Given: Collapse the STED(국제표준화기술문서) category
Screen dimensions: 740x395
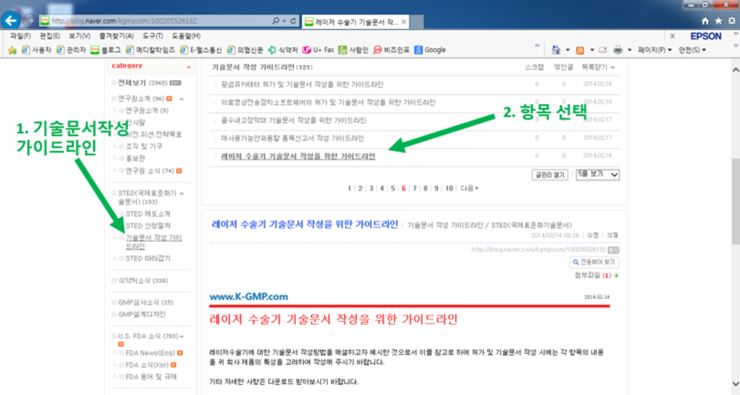Looking at the screenshot, I should click(182, 193).
